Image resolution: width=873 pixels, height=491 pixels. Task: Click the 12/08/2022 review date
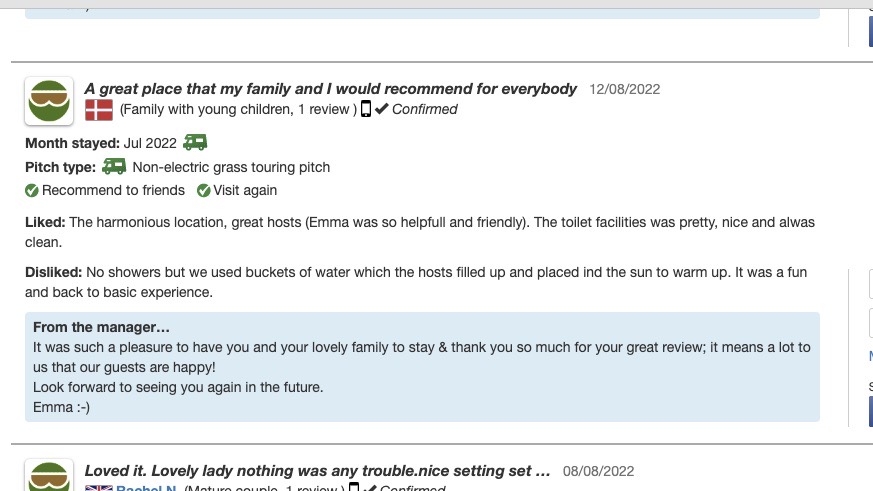(x=625, y=89)
